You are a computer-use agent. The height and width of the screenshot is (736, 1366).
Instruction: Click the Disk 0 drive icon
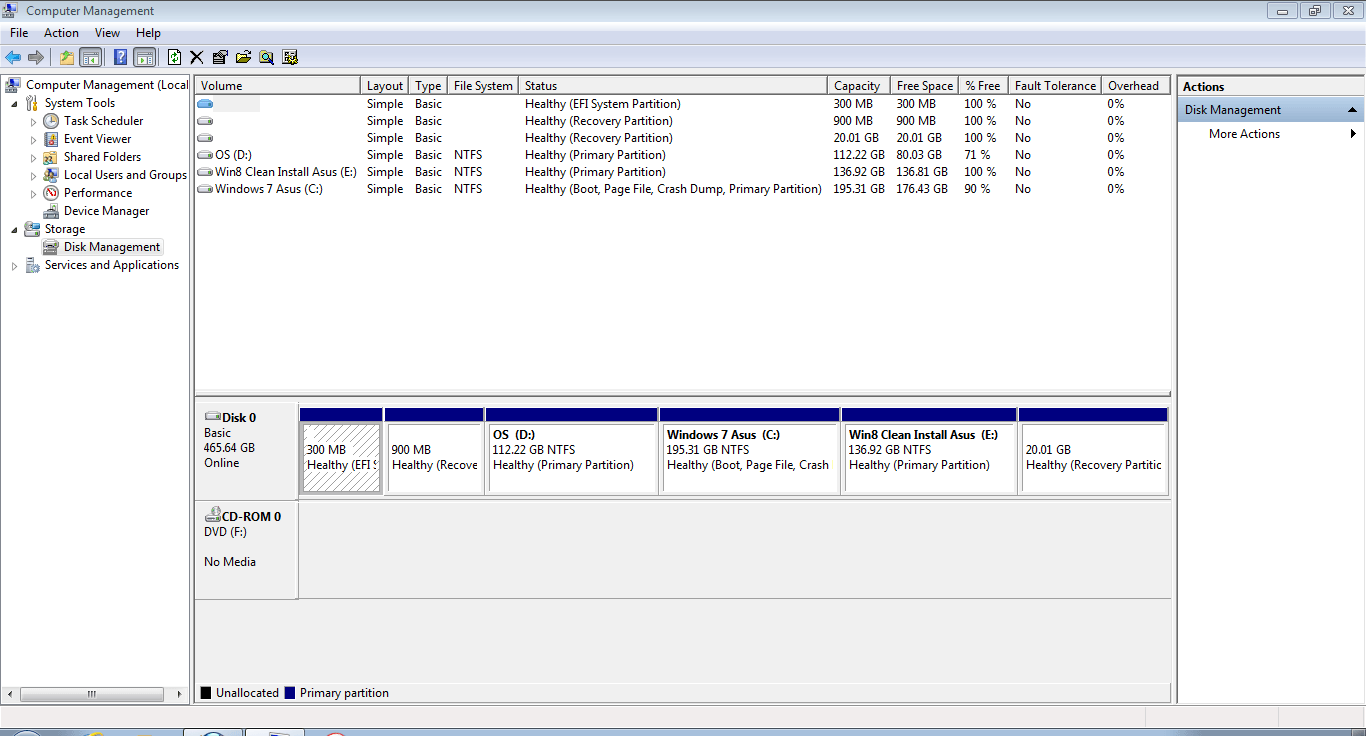point(212,417)
